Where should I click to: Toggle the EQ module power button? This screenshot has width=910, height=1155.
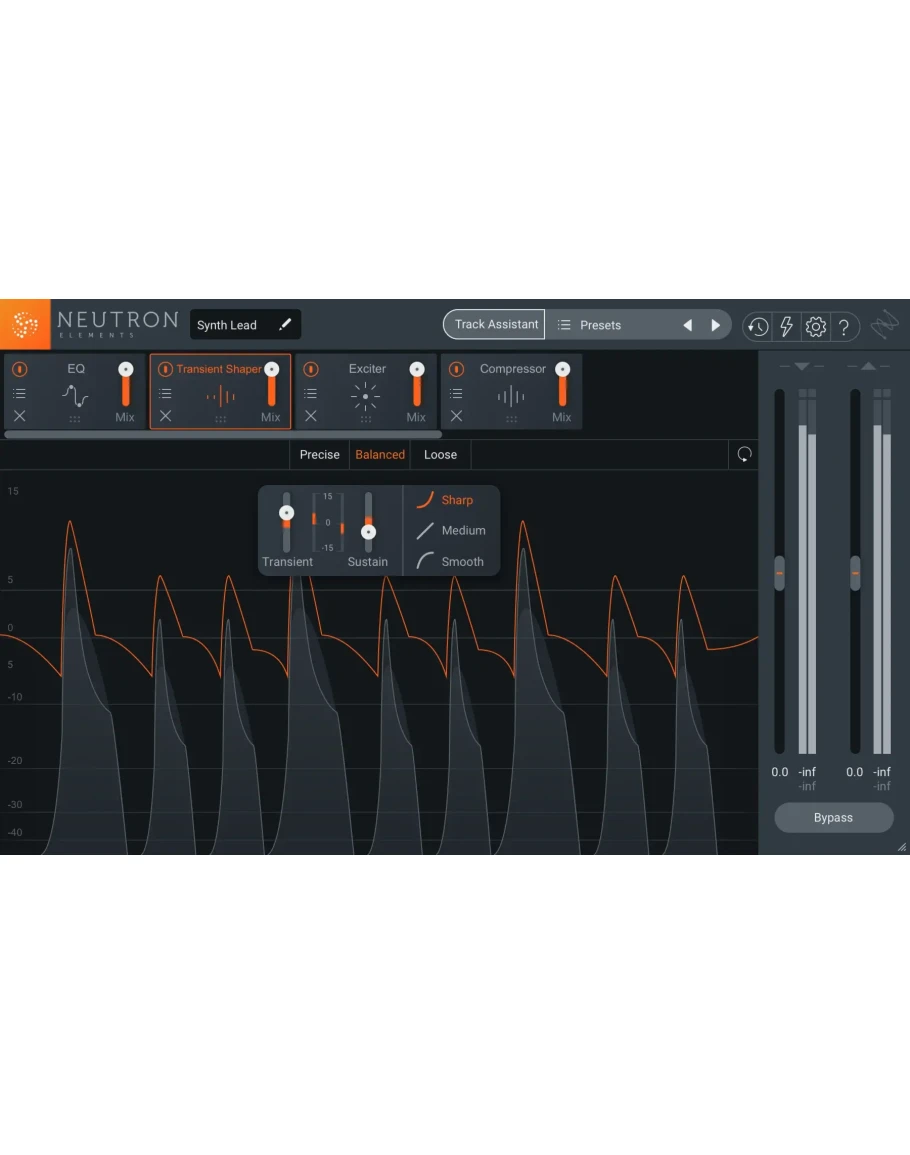[20, 369]
